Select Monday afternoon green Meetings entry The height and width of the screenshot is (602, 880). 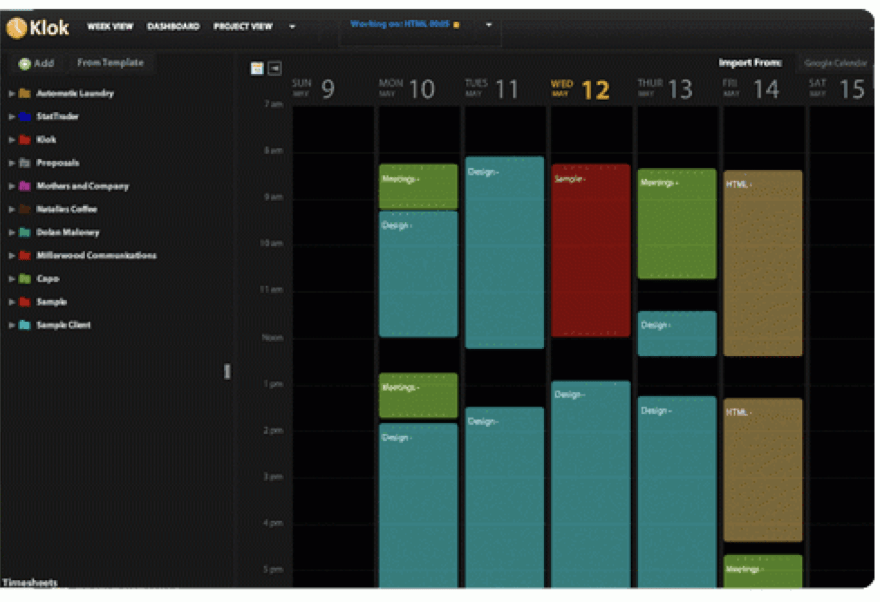[x=418, y=396]
